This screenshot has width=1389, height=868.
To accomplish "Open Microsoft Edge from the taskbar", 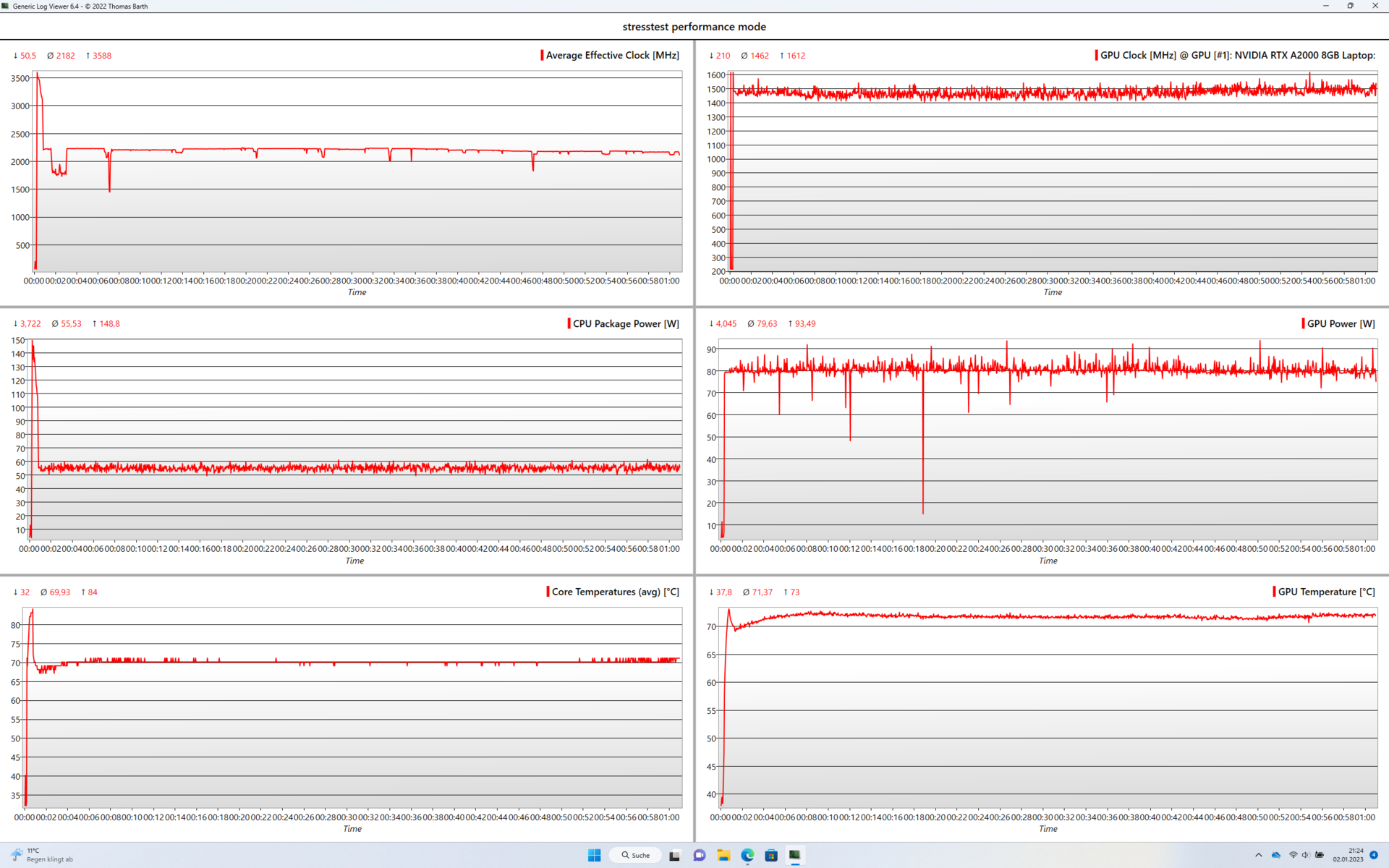I will point(747,855).
